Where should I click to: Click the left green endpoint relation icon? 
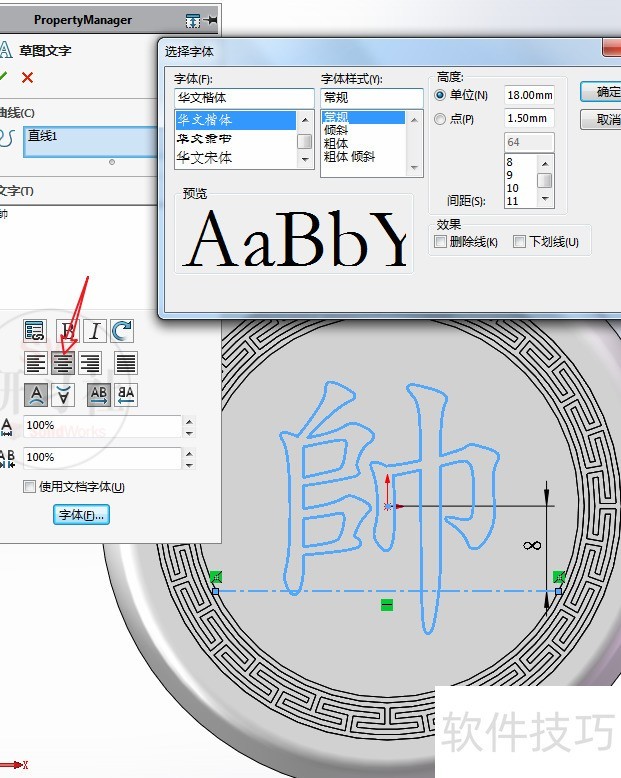click(x=216, y=577)
